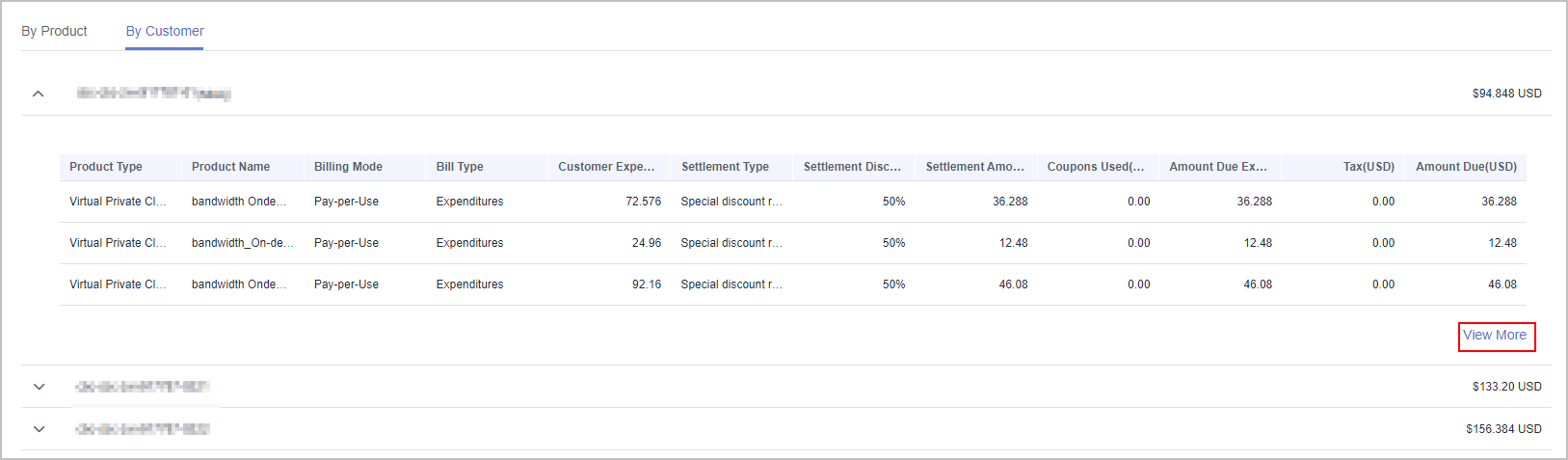The image size is (1568, 460).
Task: Click the Product Type column header
Action: point(106,167)
